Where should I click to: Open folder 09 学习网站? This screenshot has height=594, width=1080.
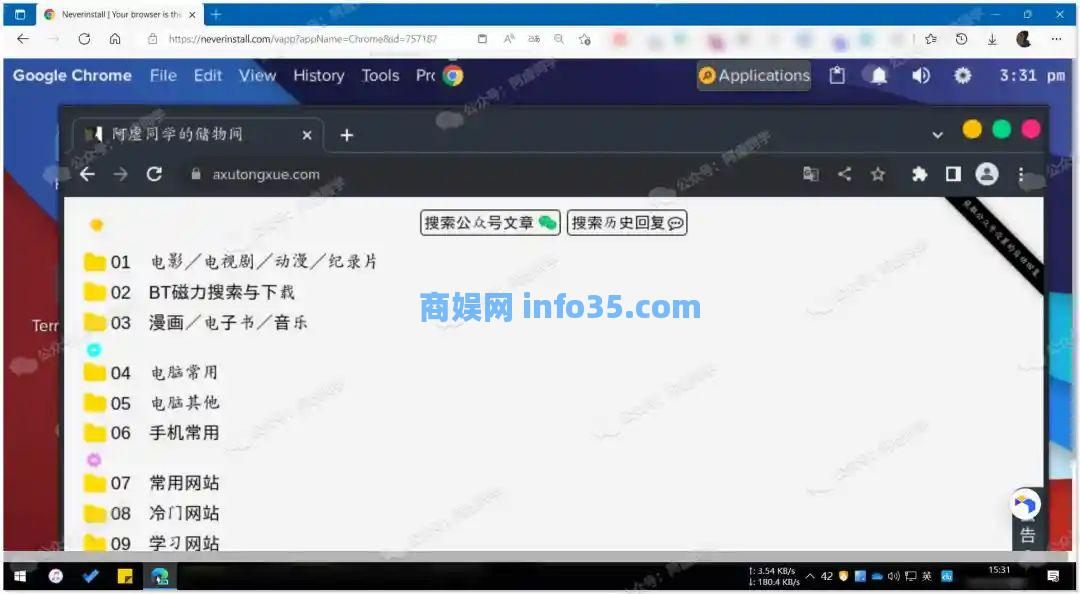click(152, 542)
